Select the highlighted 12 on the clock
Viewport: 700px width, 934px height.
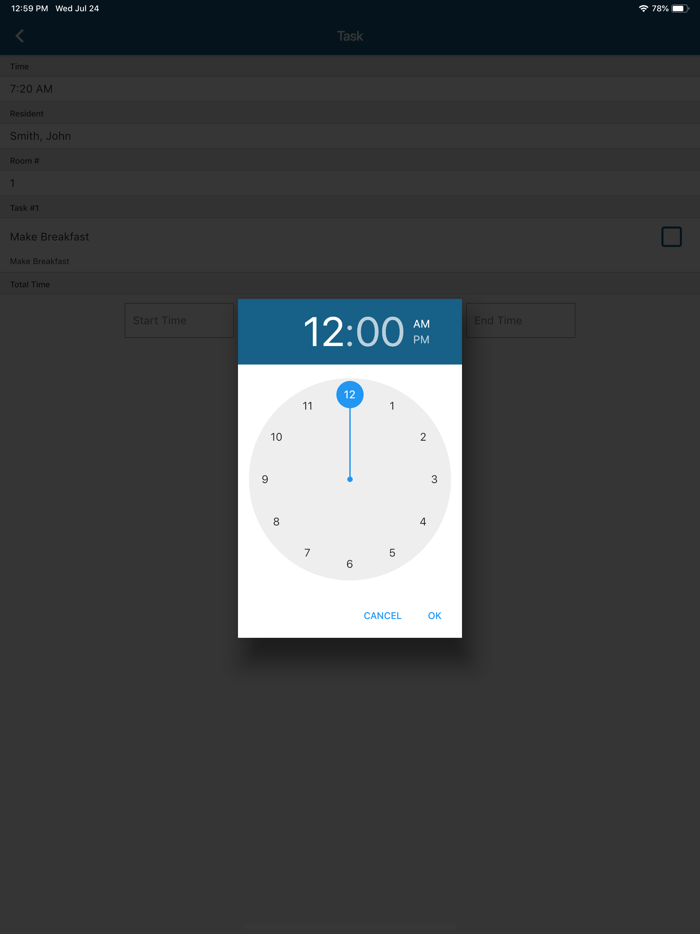(x=350, y=394)
